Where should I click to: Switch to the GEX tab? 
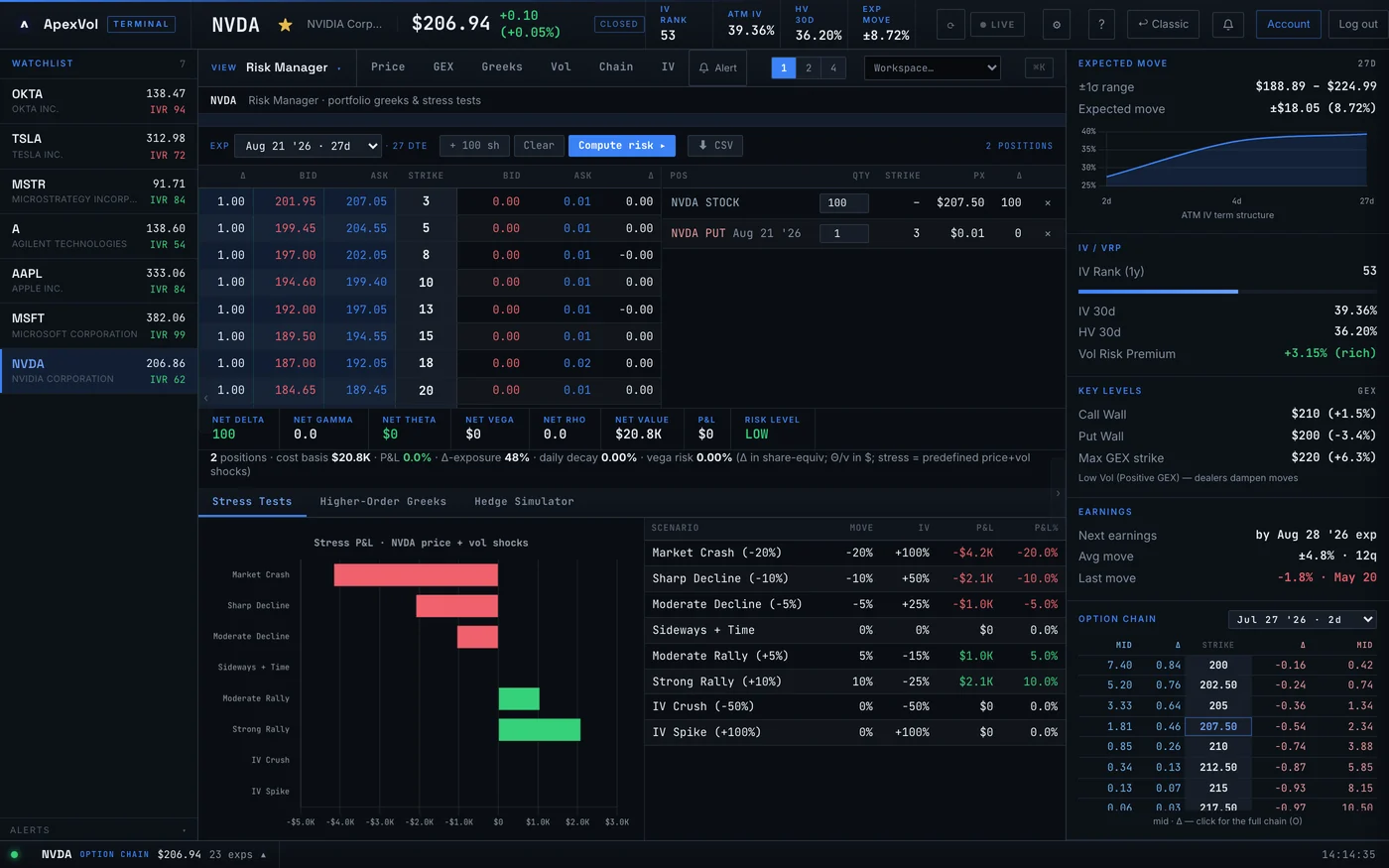[x=443, y=67]
